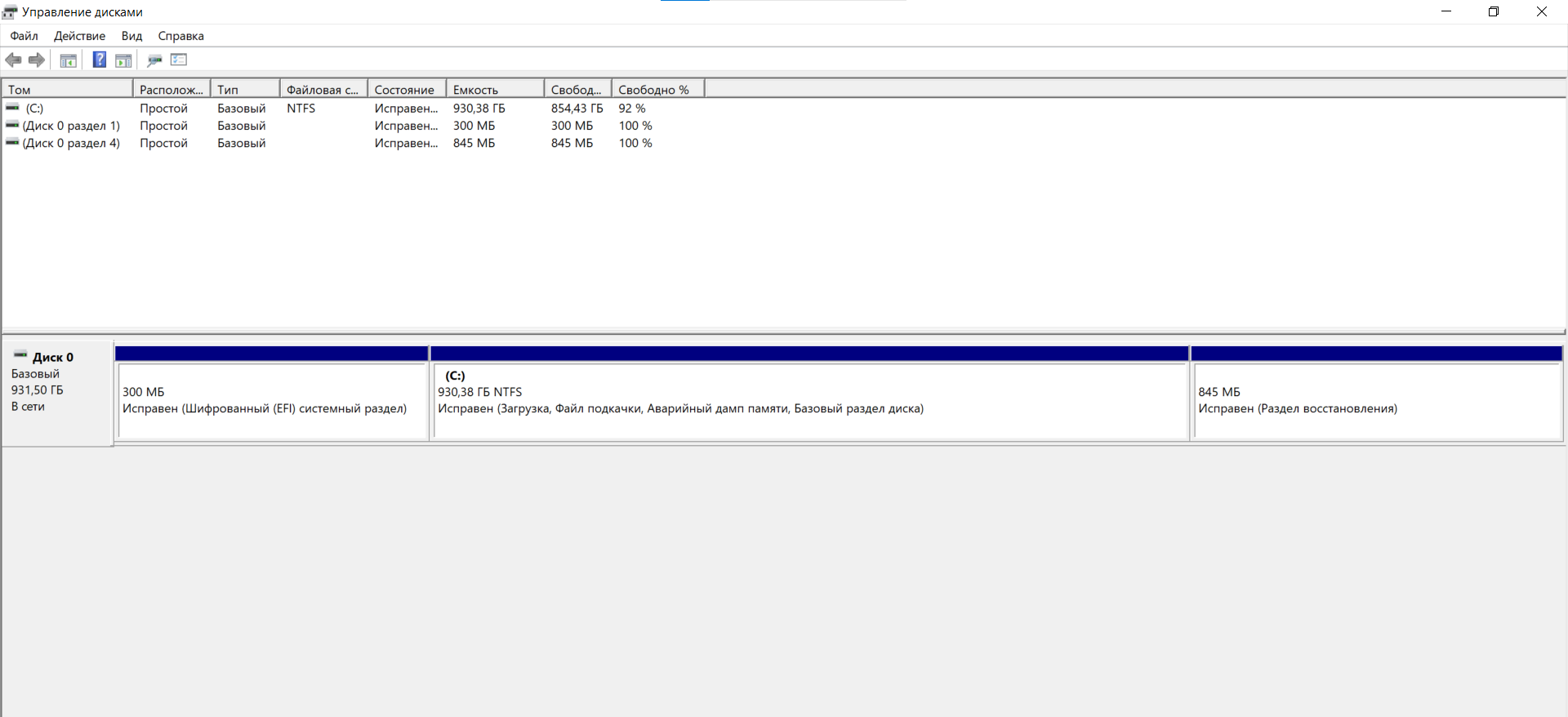Click the 930,38 ГБ capacity cell

[x=479, y=108]
